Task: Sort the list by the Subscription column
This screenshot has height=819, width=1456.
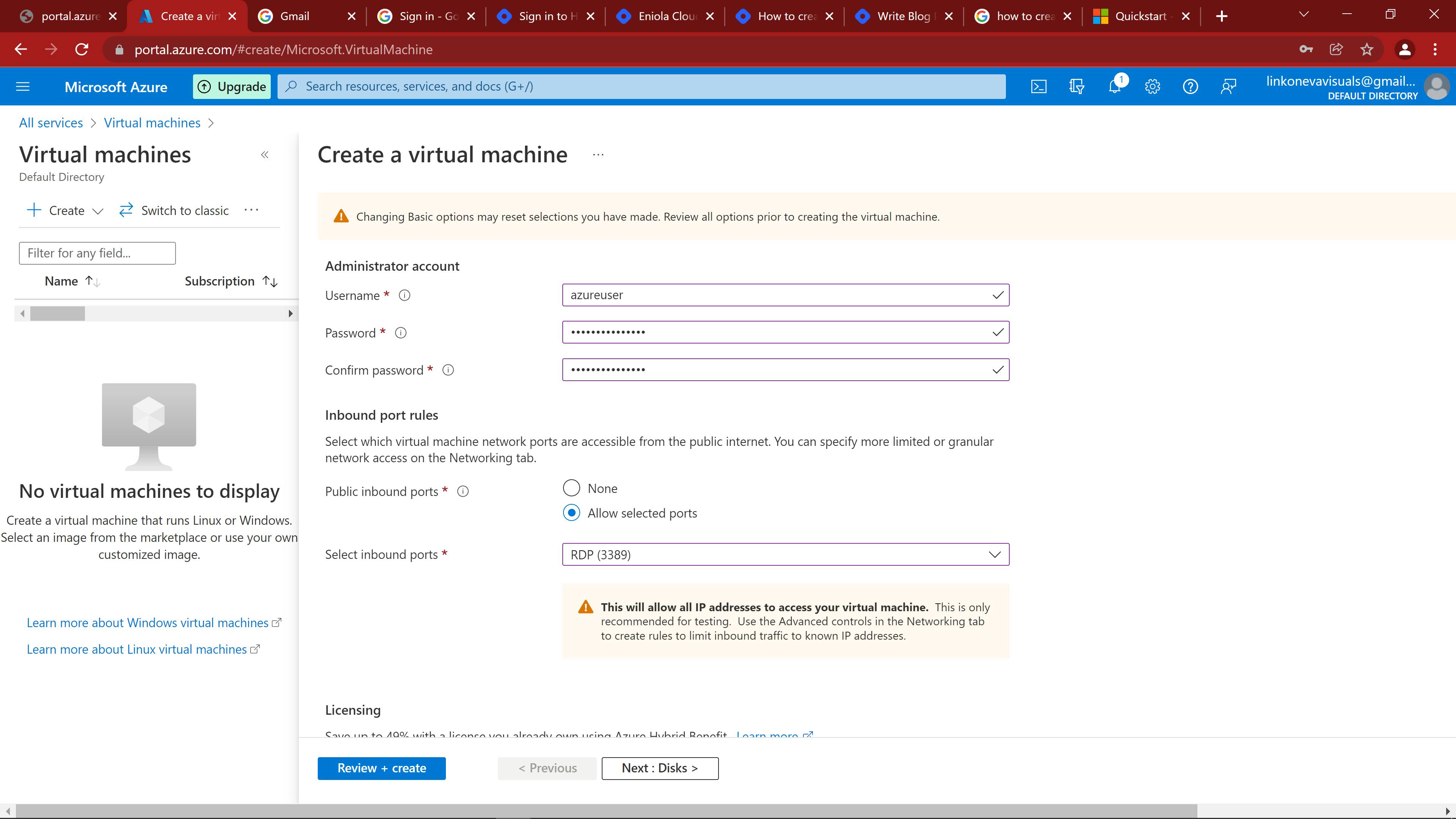Action: [x=231, y=281]
